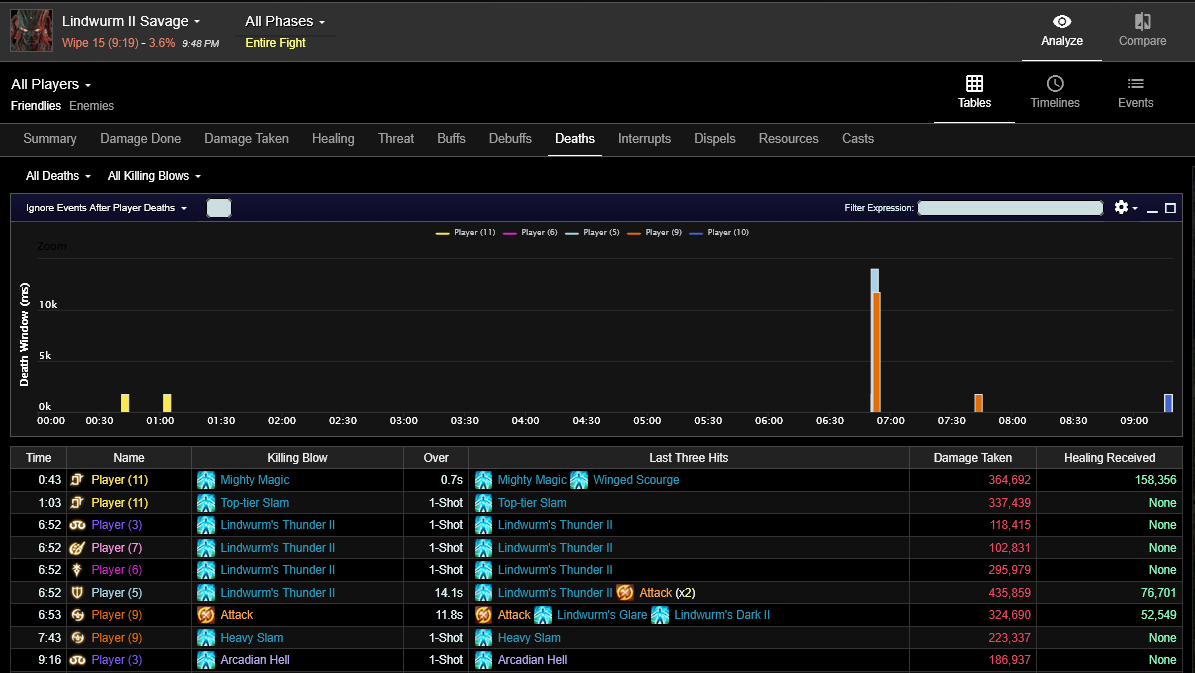Maximize the deaths chart panel
Viewport: 1195px width, 673px height.
(x=1171, y=208)
